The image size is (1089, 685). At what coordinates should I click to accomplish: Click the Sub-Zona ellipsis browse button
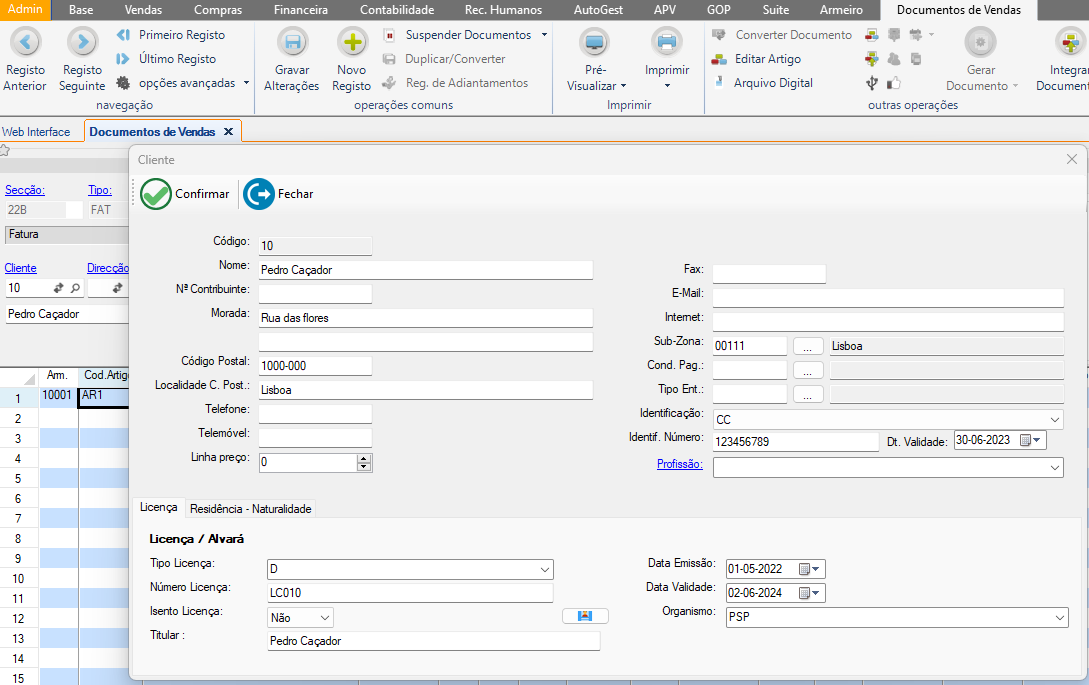click(x=807, y=346)
